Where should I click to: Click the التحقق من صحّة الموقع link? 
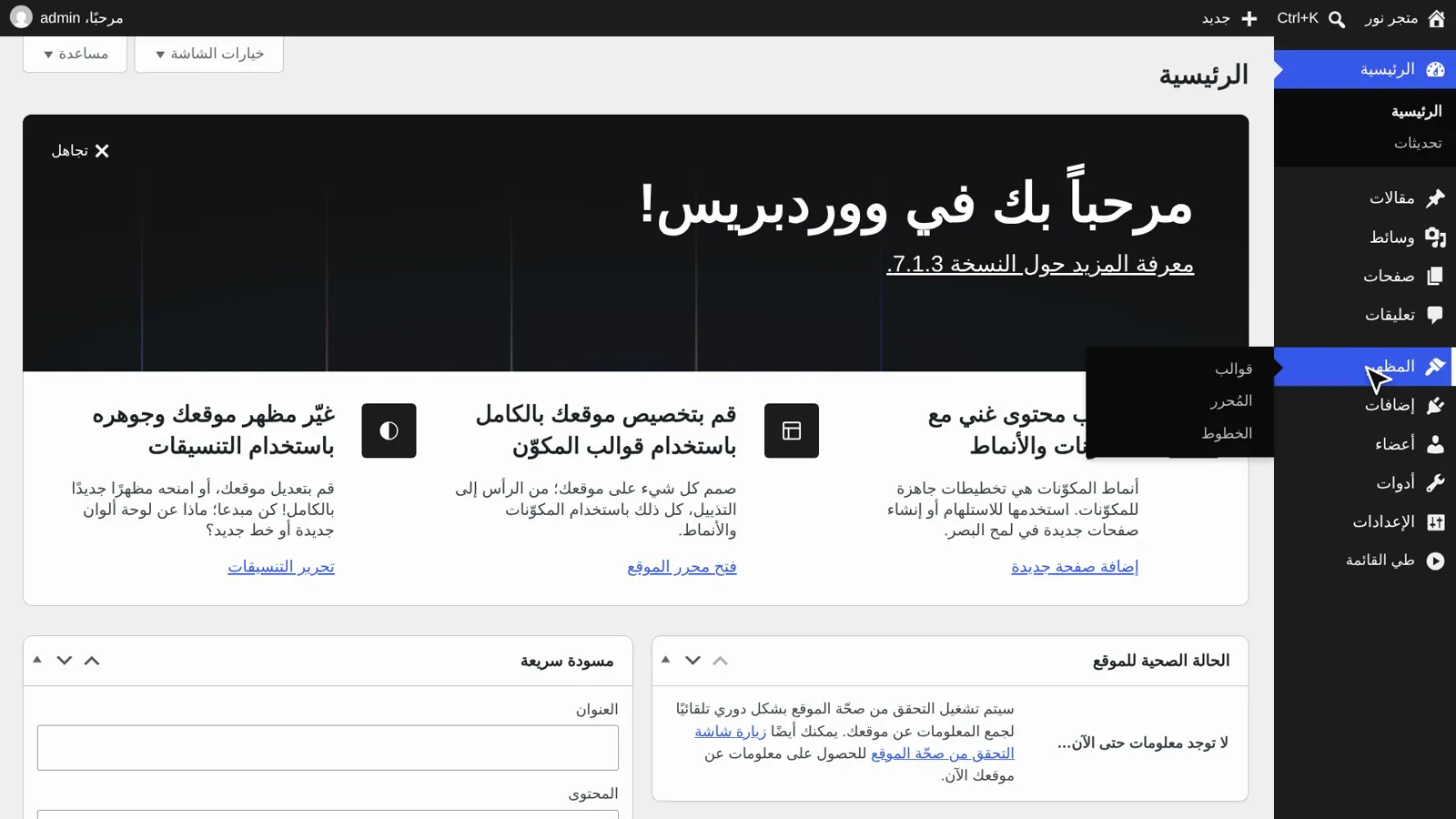click(x=943, y=753)
